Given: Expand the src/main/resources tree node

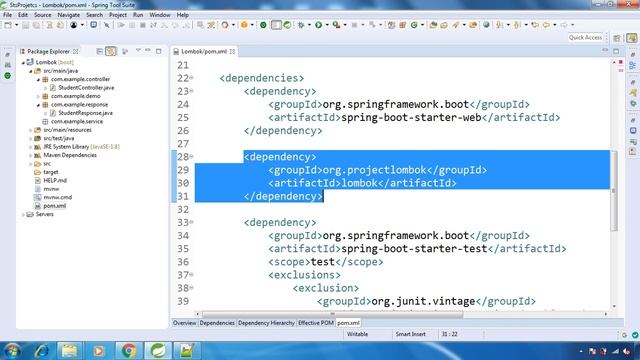Looking at the screenshot, I should pos(31,130).
